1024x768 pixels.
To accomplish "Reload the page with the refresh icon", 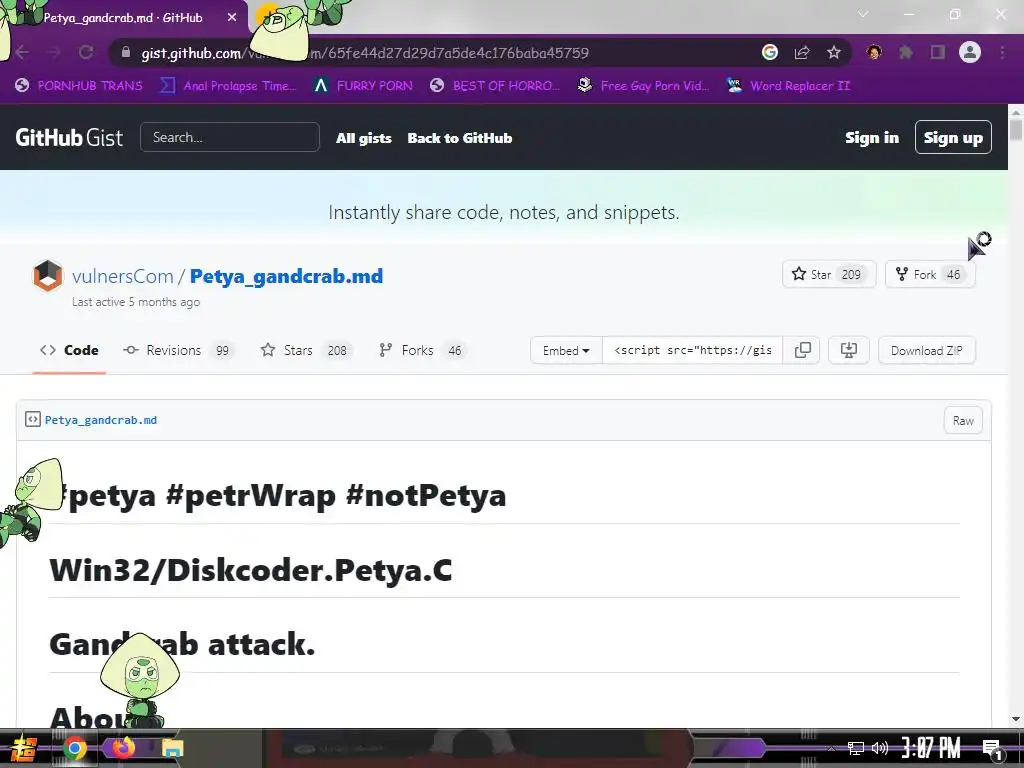I will [86, 52].
